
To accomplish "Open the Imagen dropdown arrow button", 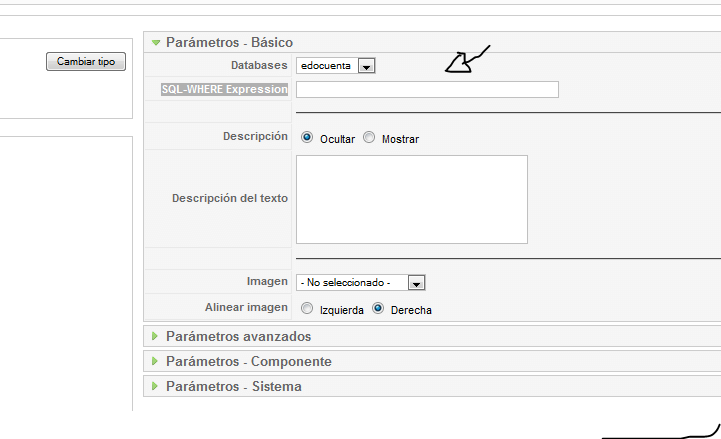I will point(416,283).
